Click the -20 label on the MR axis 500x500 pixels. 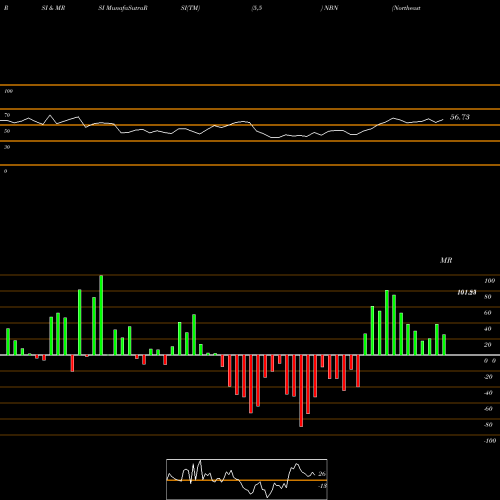tap(488, 377)
